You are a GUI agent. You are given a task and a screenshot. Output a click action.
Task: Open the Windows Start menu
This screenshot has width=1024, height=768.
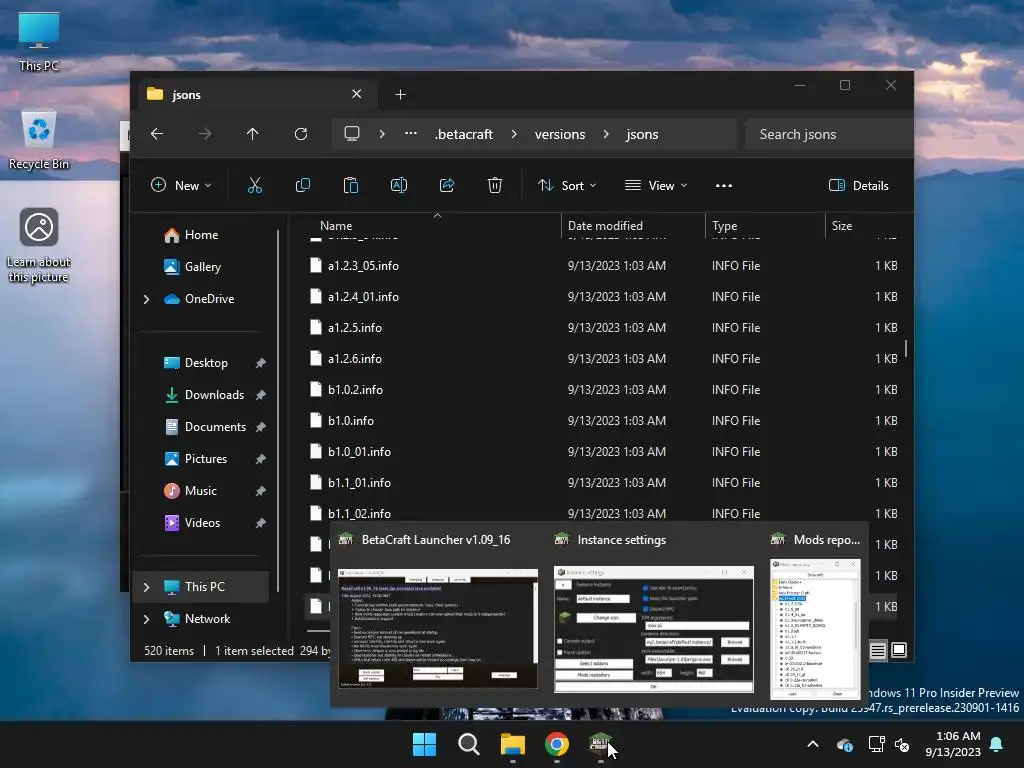pyautogui.click(x=424, y=744)
